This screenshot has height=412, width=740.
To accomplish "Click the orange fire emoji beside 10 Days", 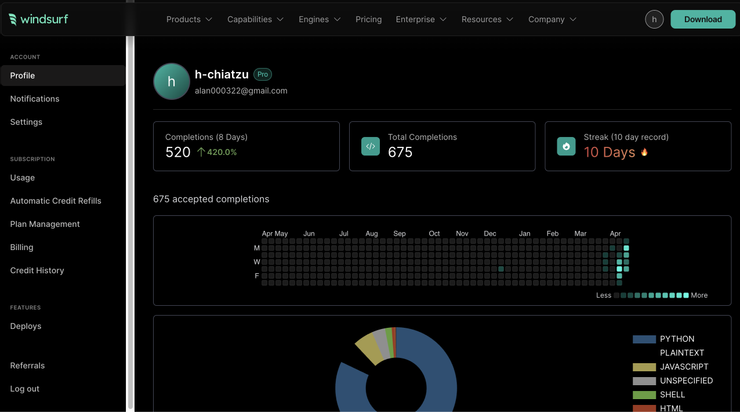I will [644, 152].
